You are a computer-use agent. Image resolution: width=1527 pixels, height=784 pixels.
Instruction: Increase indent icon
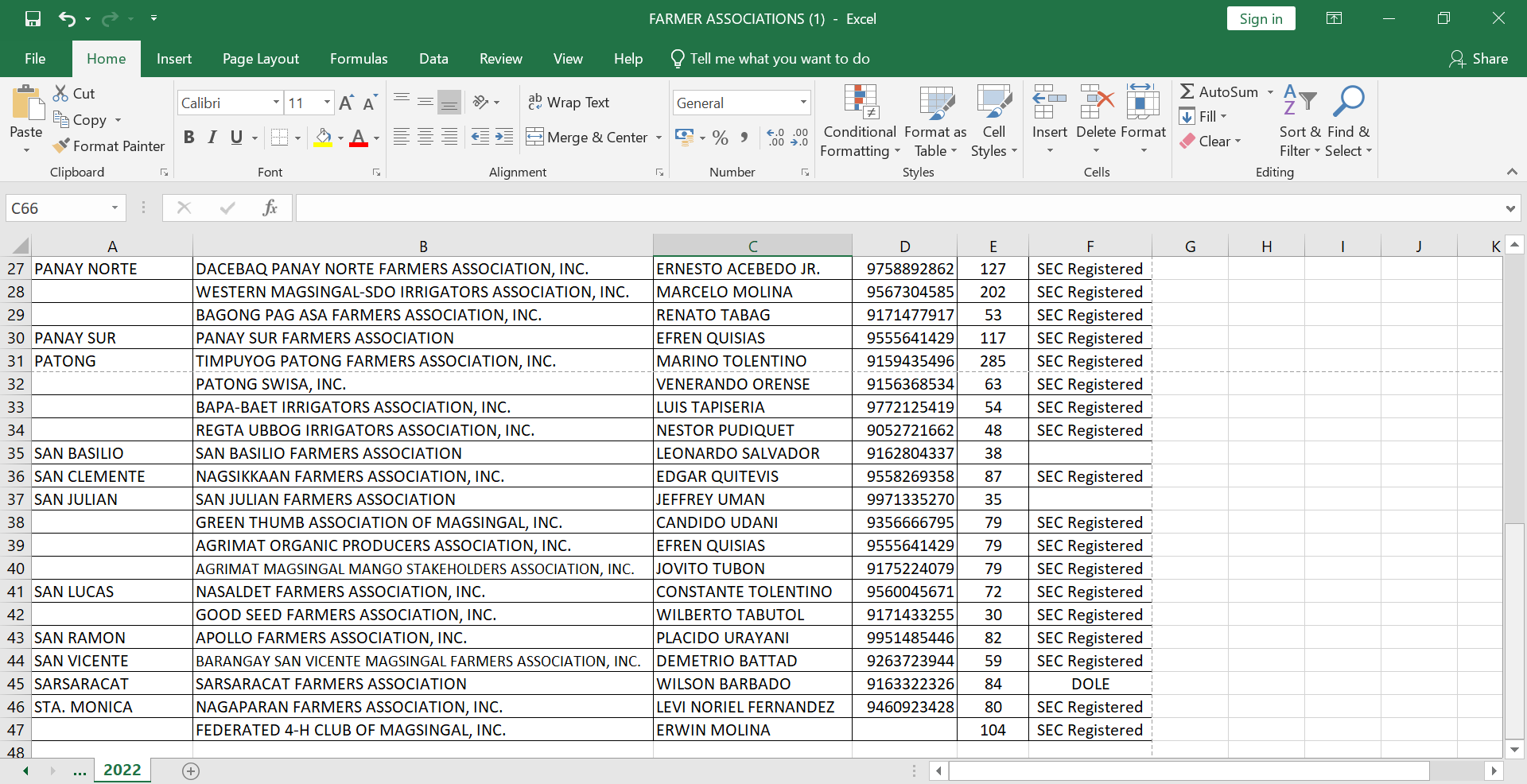[x=504, y=137]
